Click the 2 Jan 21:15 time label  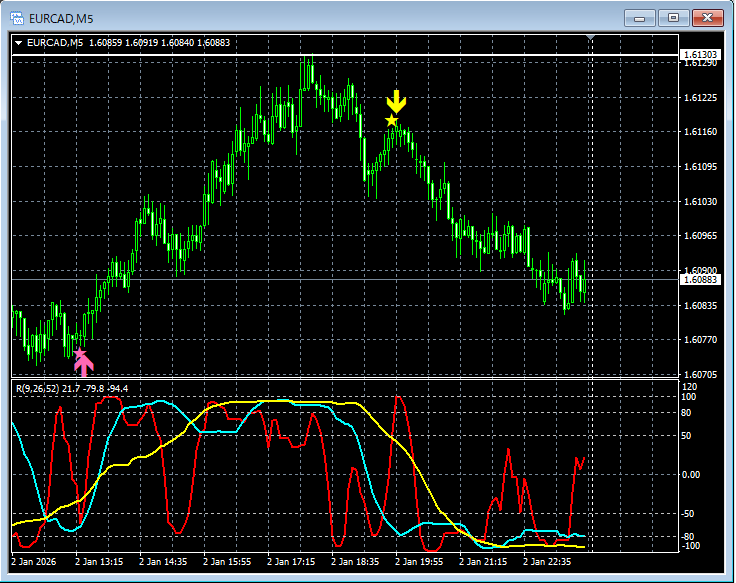tap(483, 562)
